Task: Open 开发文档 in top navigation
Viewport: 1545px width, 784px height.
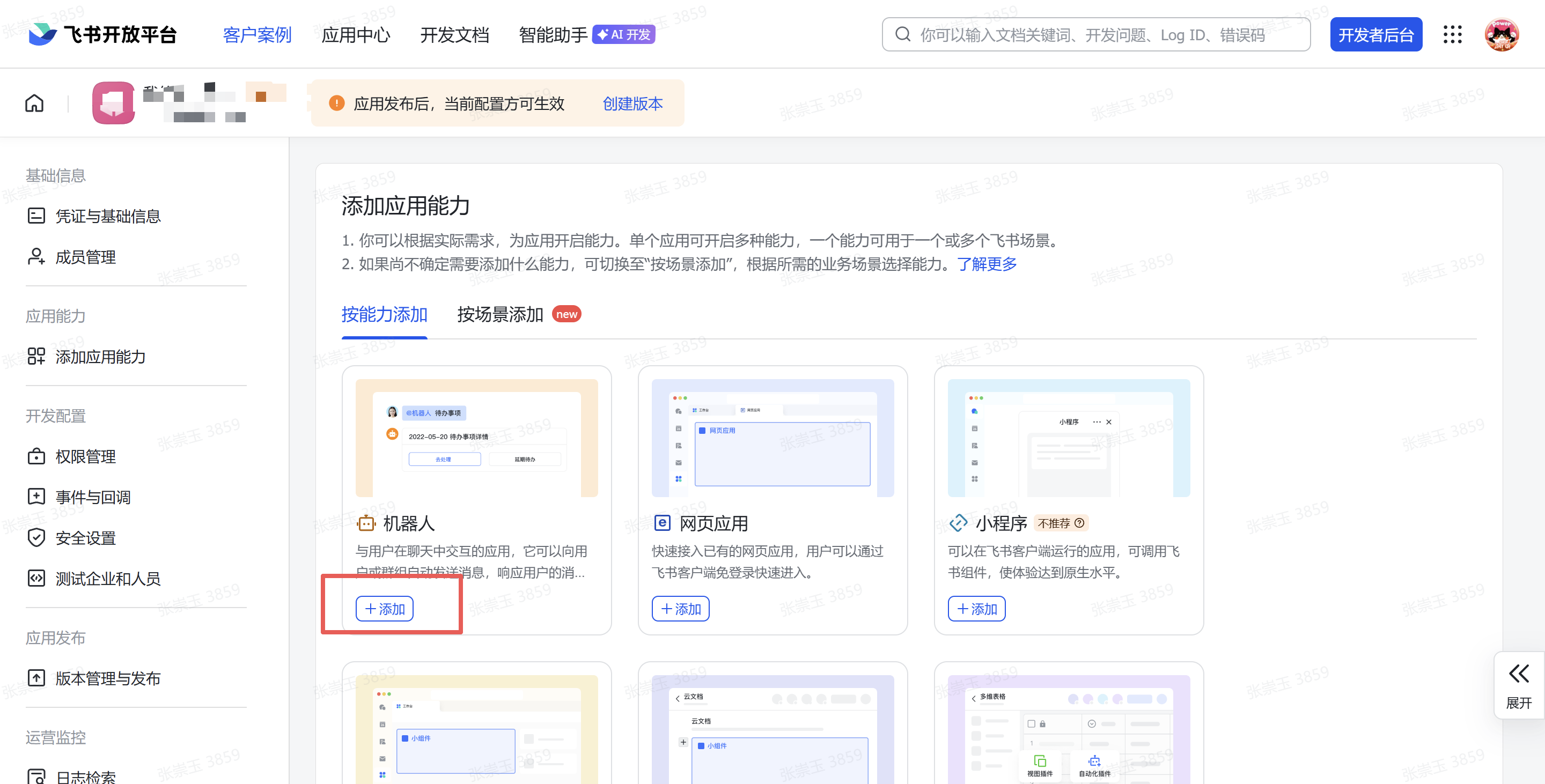Action: (x=454, y=35)
